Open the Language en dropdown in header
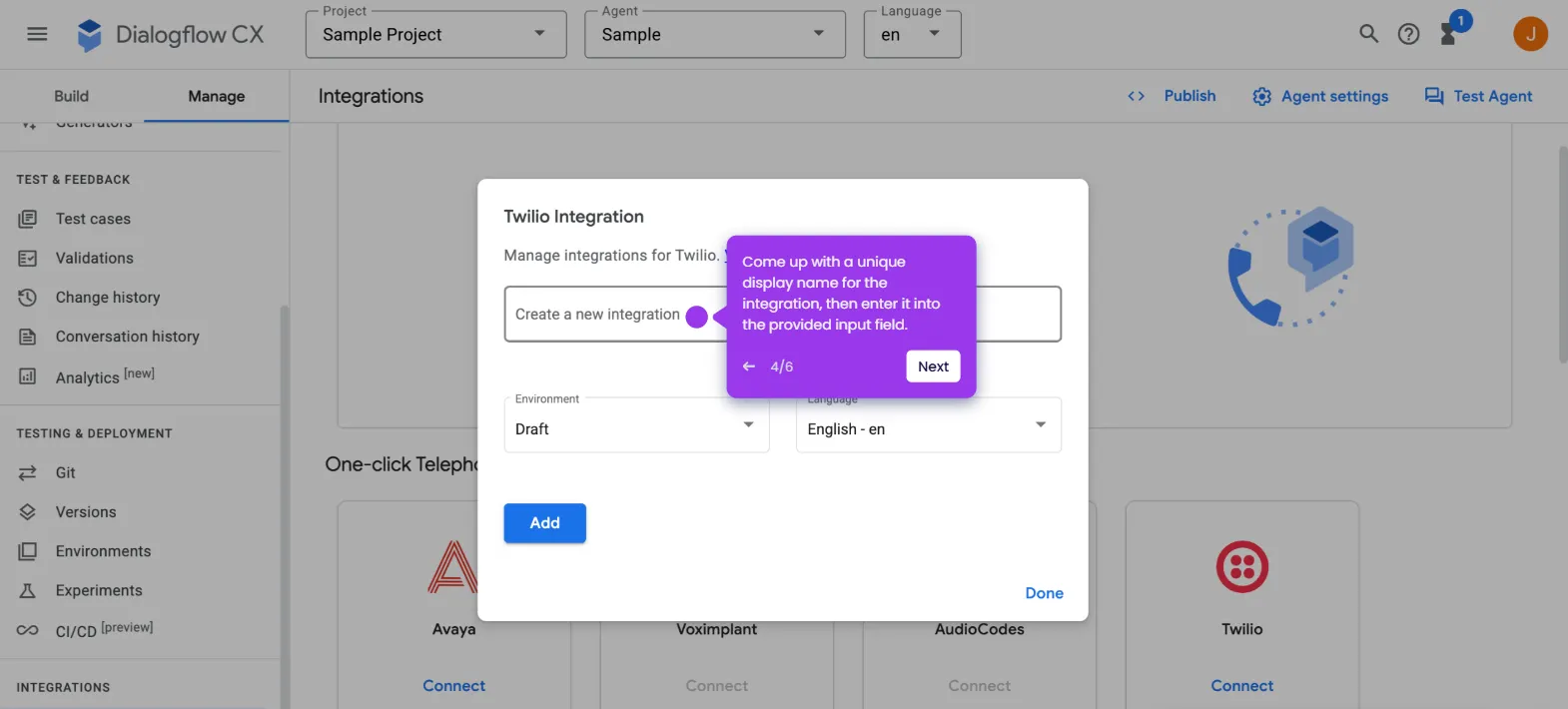 pos(912,35)
